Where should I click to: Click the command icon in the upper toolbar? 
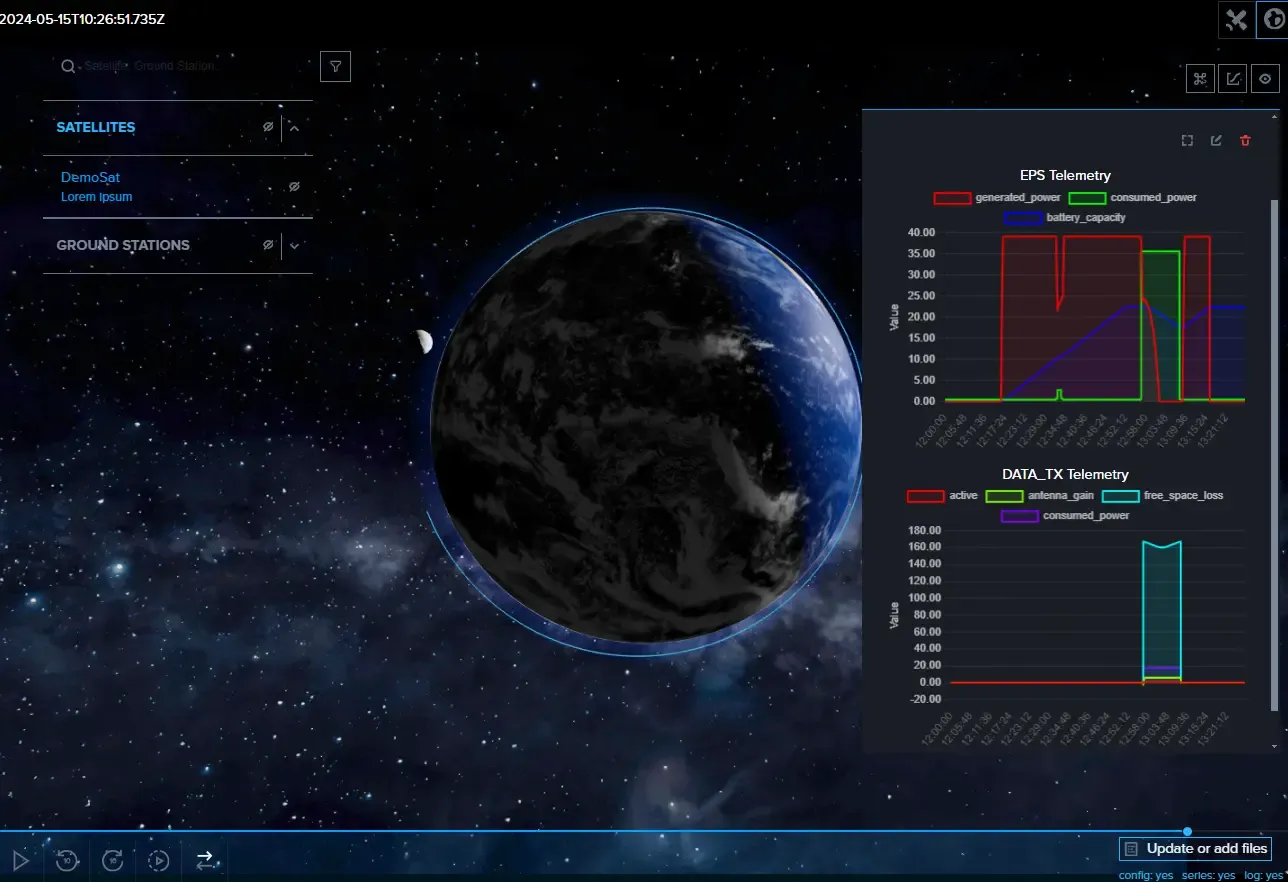tap(1200, 78)
